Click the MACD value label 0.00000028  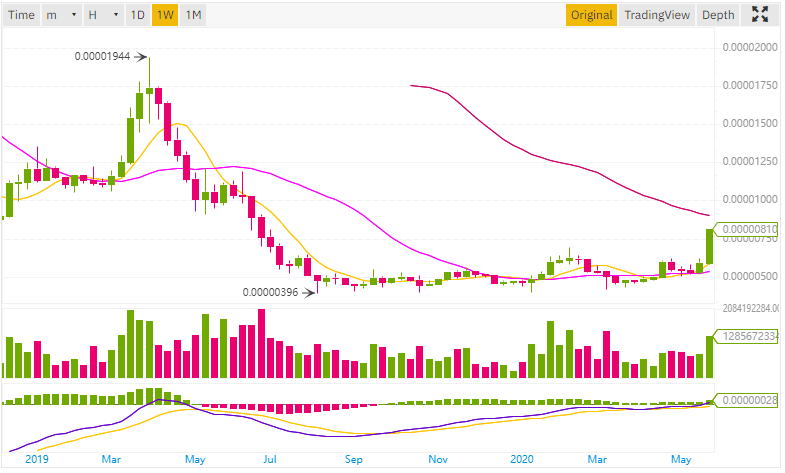[745, 400]
